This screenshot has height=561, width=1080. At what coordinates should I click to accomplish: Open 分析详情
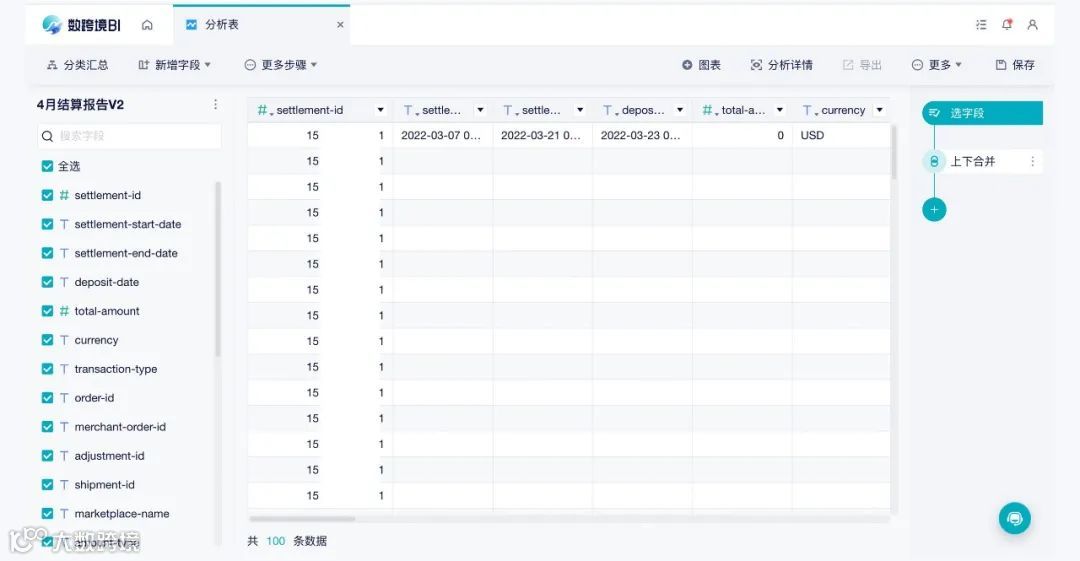click(x=781, y=65)
